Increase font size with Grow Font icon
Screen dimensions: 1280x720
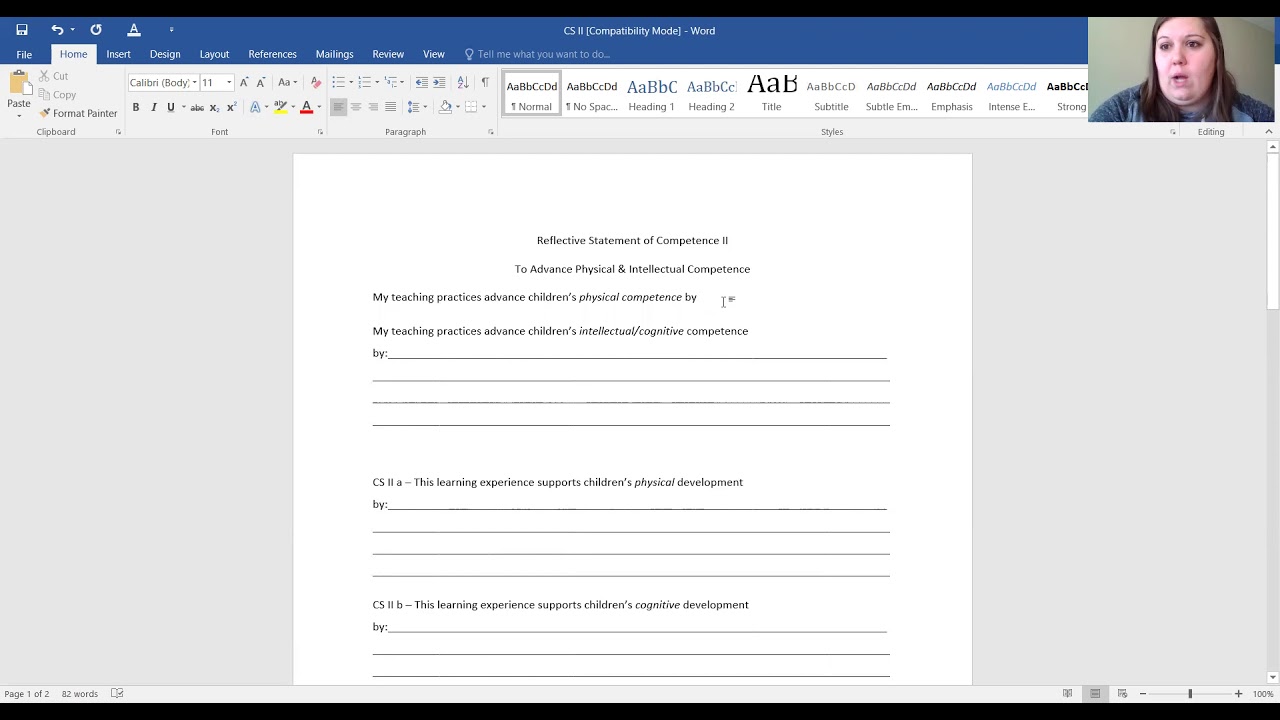point(244,82)
